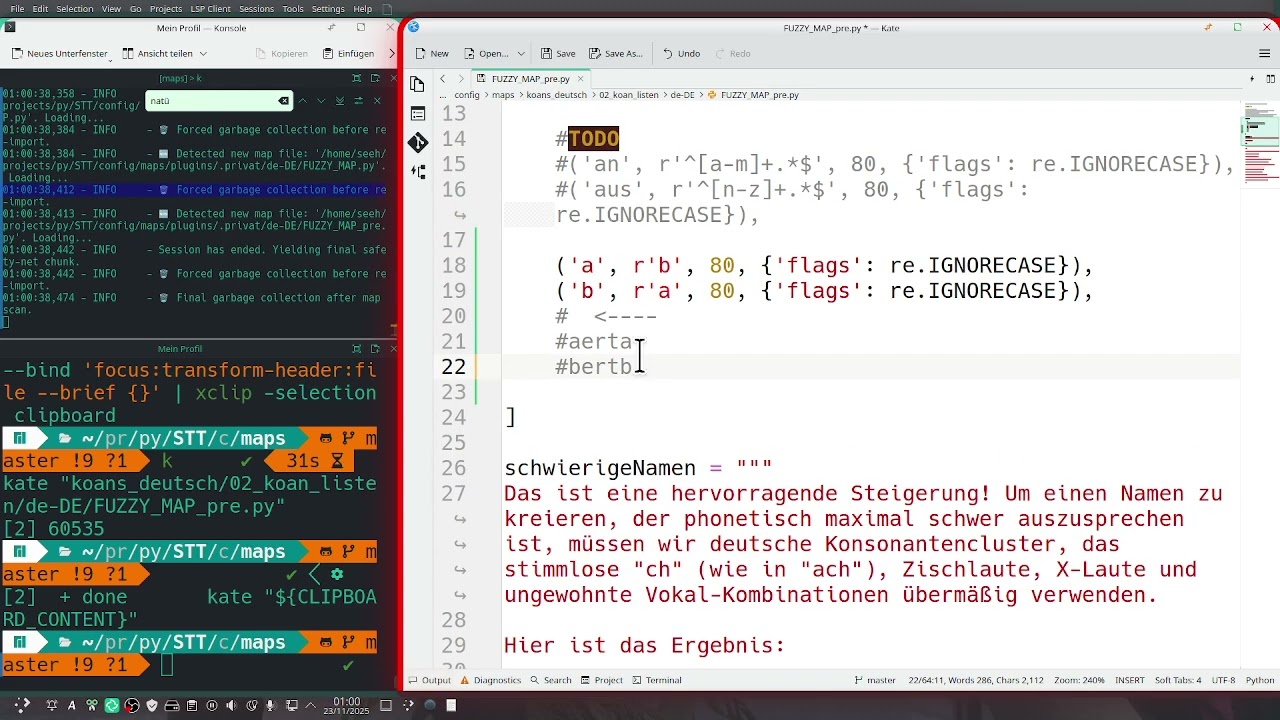
Task: Click Einfügen in the Konsole toolbar
Action: (352, 53)
